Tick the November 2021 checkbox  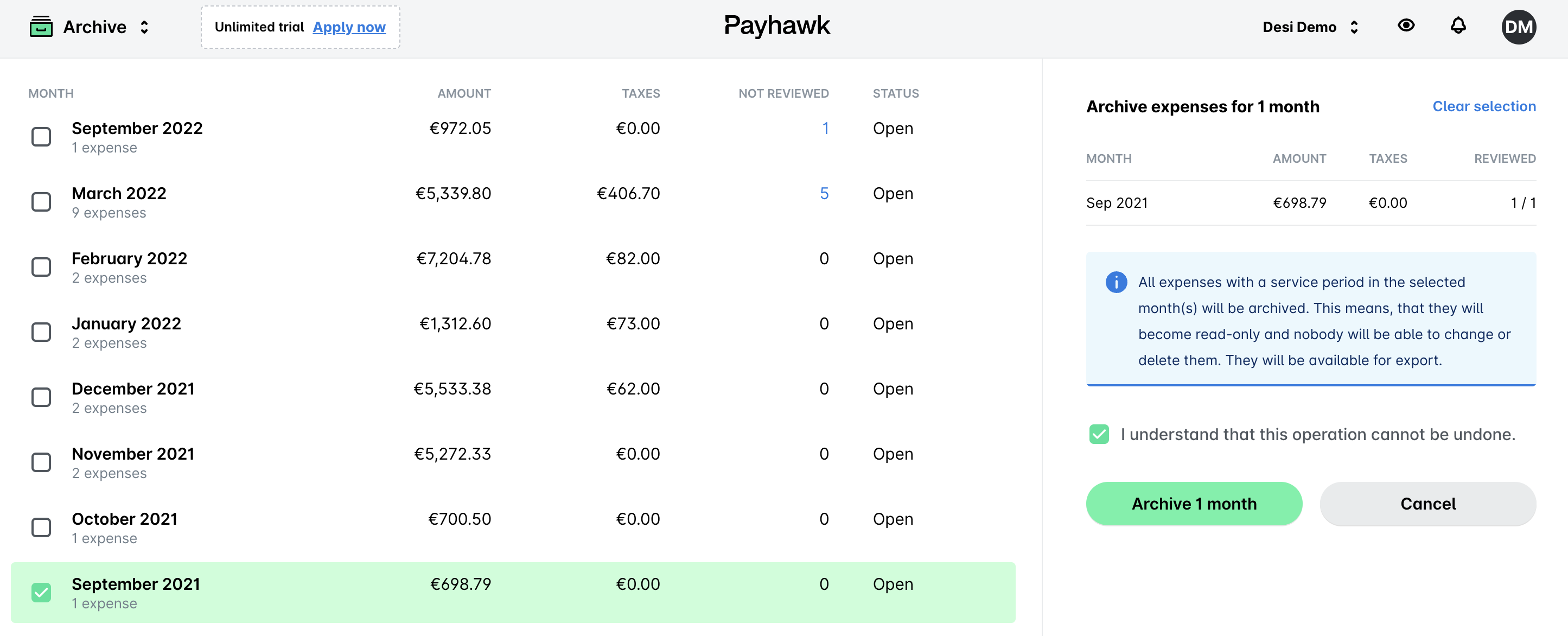pyautogui.click(x=41, y=462)
